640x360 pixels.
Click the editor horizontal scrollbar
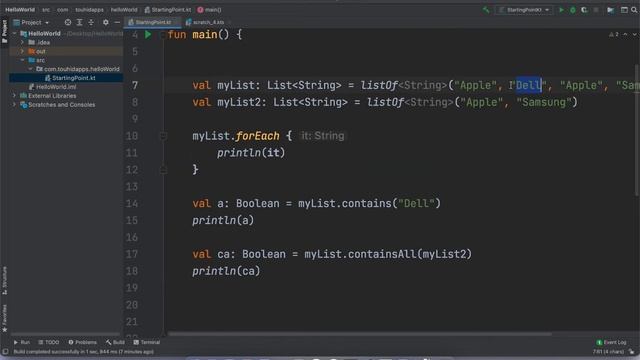[x=359, y=334]
